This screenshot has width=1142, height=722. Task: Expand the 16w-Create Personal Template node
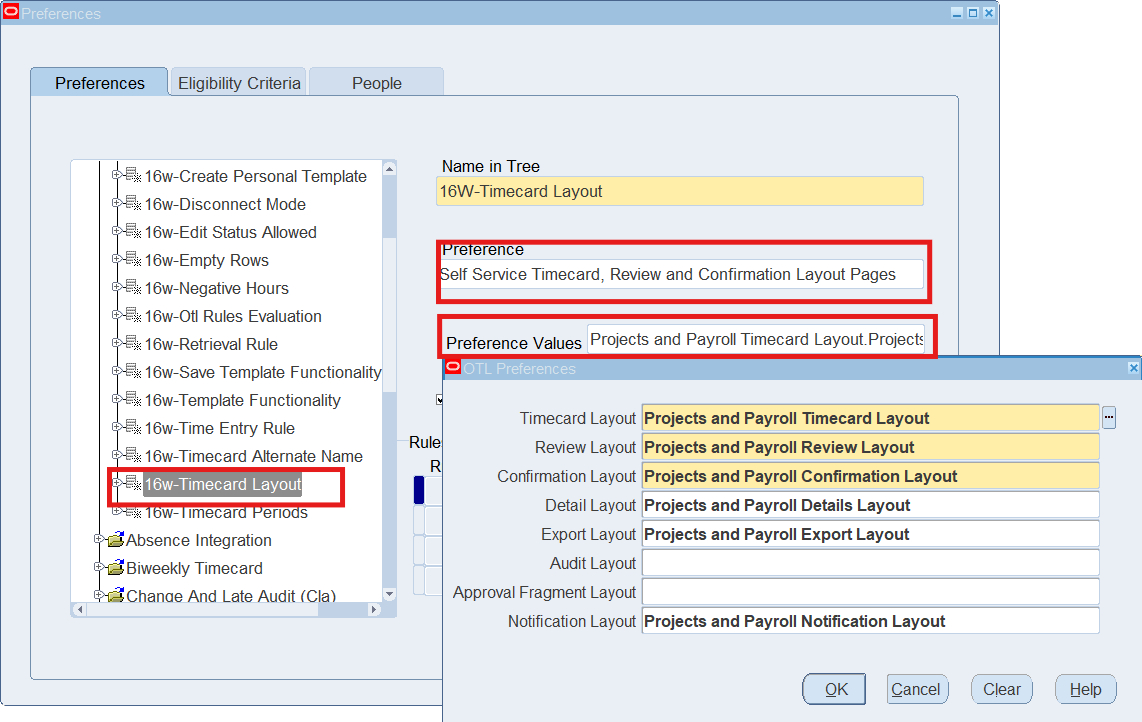[117, 175]
